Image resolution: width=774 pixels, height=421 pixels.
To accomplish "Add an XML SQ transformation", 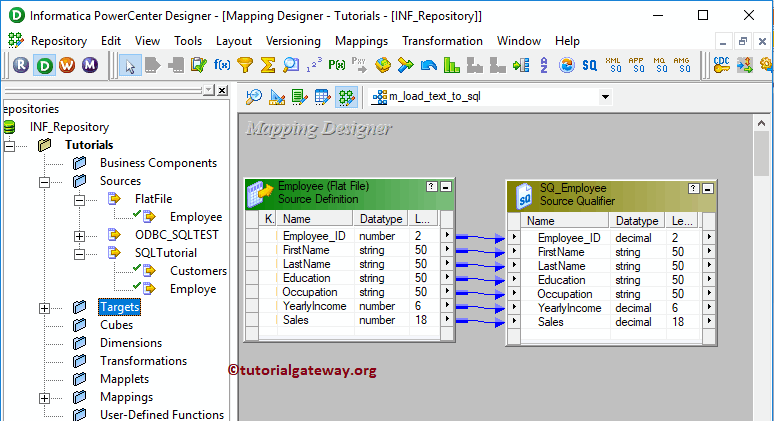I will (x=613, y=65).
